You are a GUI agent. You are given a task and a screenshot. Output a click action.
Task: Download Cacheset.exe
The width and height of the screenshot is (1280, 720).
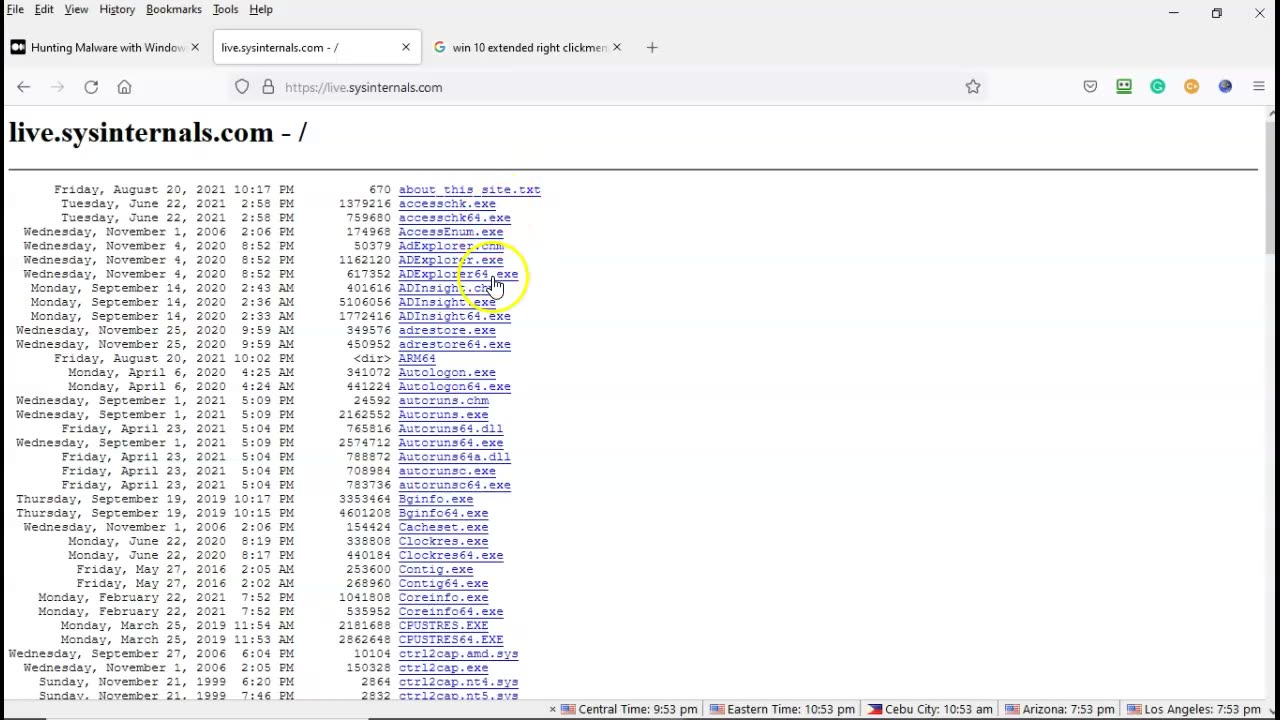(443, 527)
